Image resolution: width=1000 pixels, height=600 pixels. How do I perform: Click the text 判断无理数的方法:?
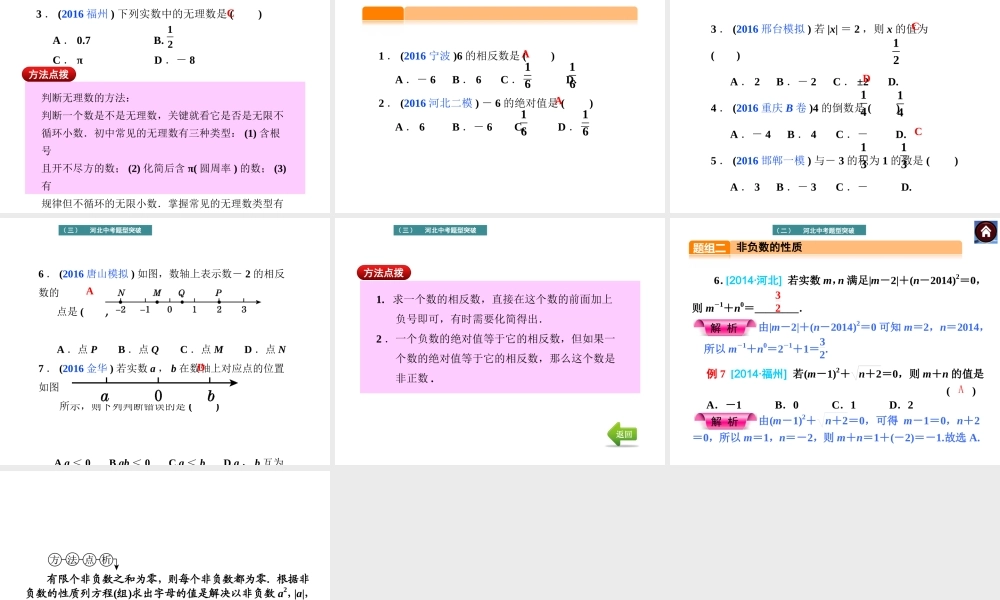(x=85, y=98)
